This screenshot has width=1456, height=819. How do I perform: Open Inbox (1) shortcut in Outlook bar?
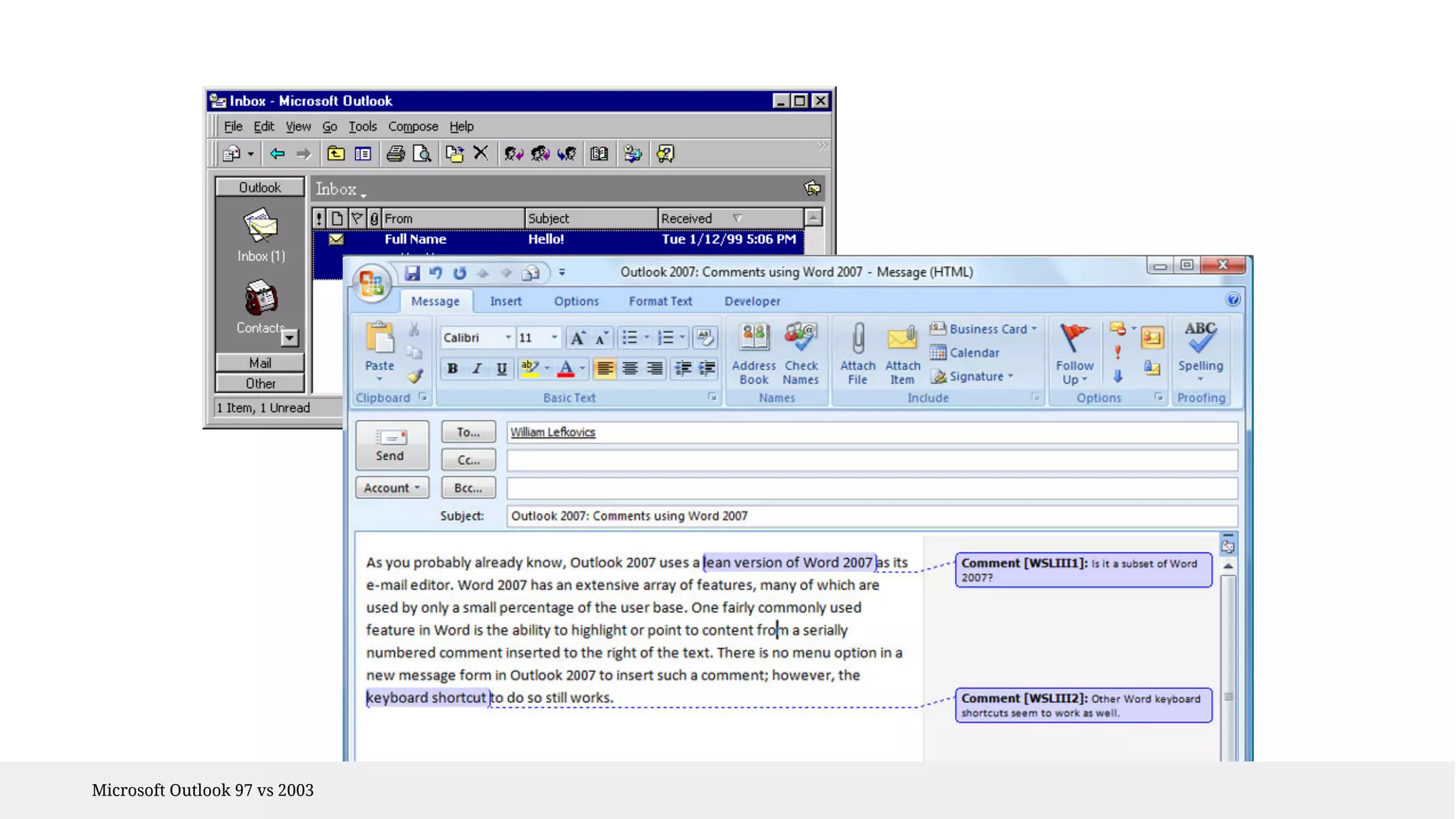[x=261, y=236]
